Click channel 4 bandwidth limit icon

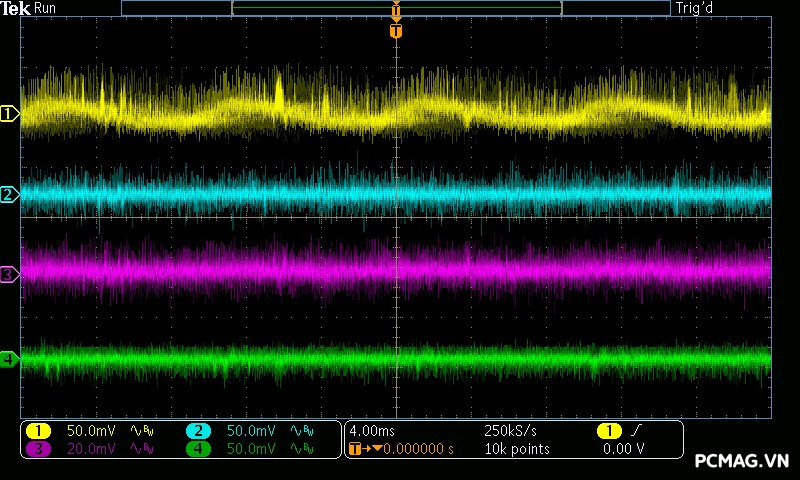tap(301, 450)
